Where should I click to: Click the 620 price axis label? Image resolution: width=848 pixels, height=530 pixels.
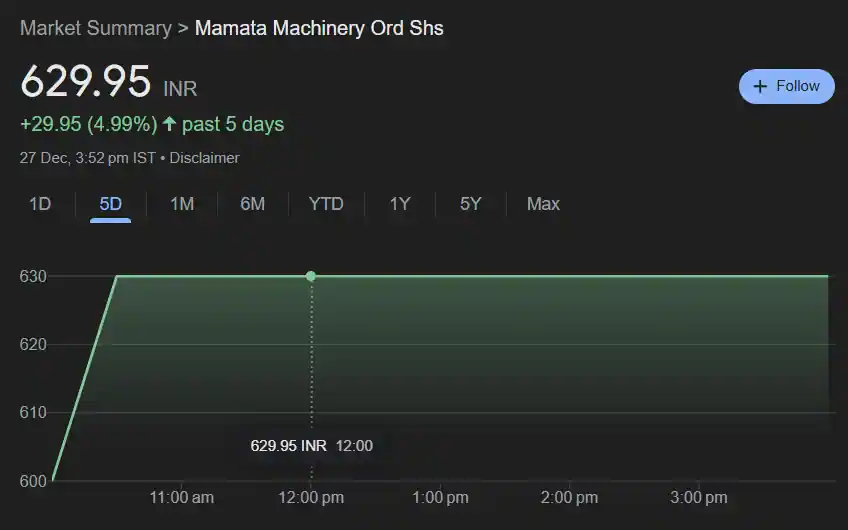click(33, 344)
